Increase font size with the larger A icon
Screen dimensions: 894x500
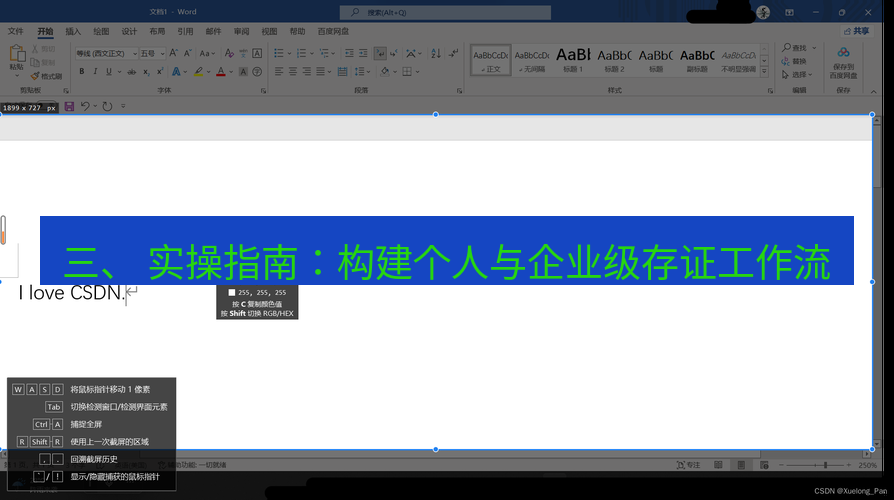pos(174,53)
